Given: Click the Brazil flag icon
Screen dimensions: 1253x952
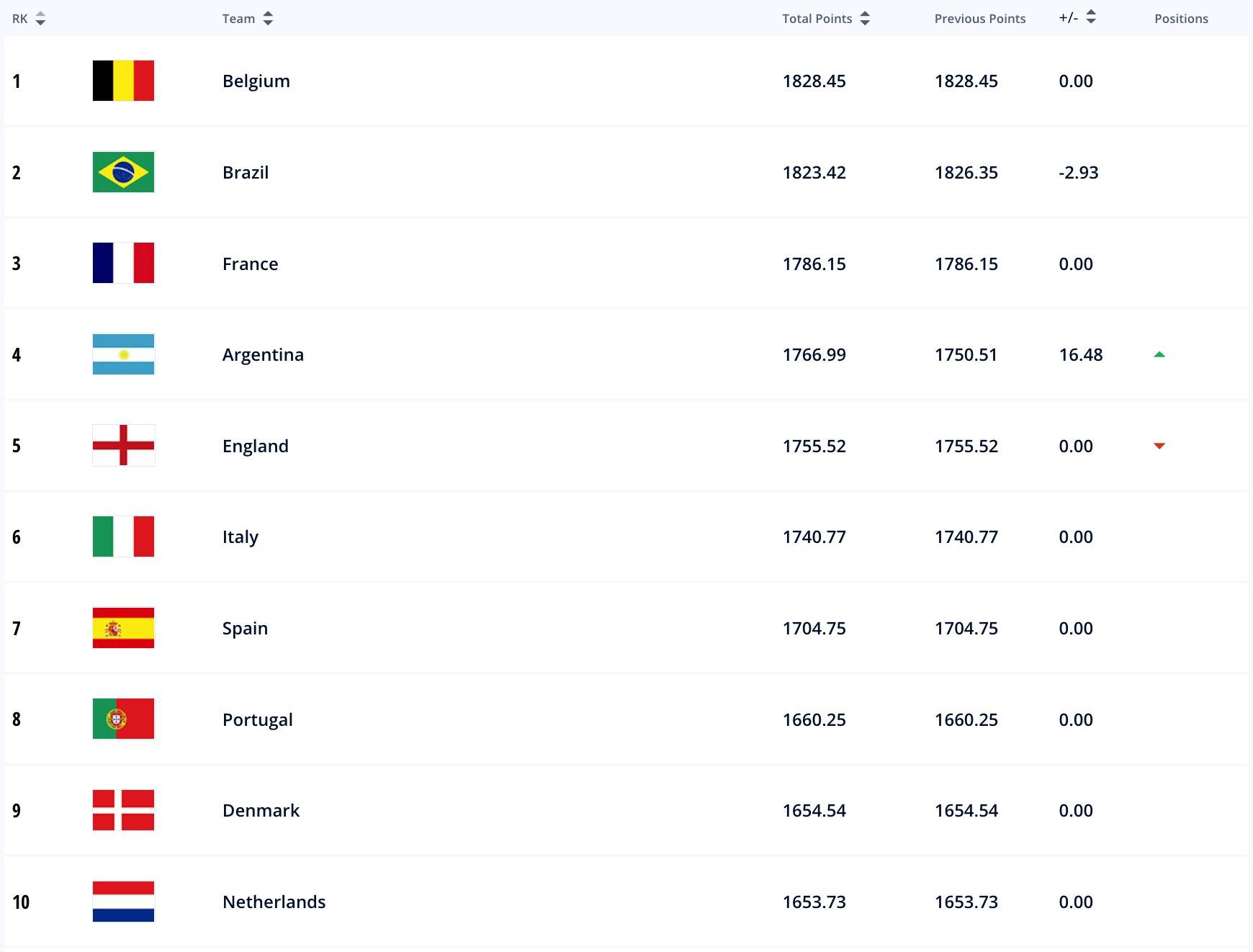Looking at the screenshot, I should tap(123, 172).
